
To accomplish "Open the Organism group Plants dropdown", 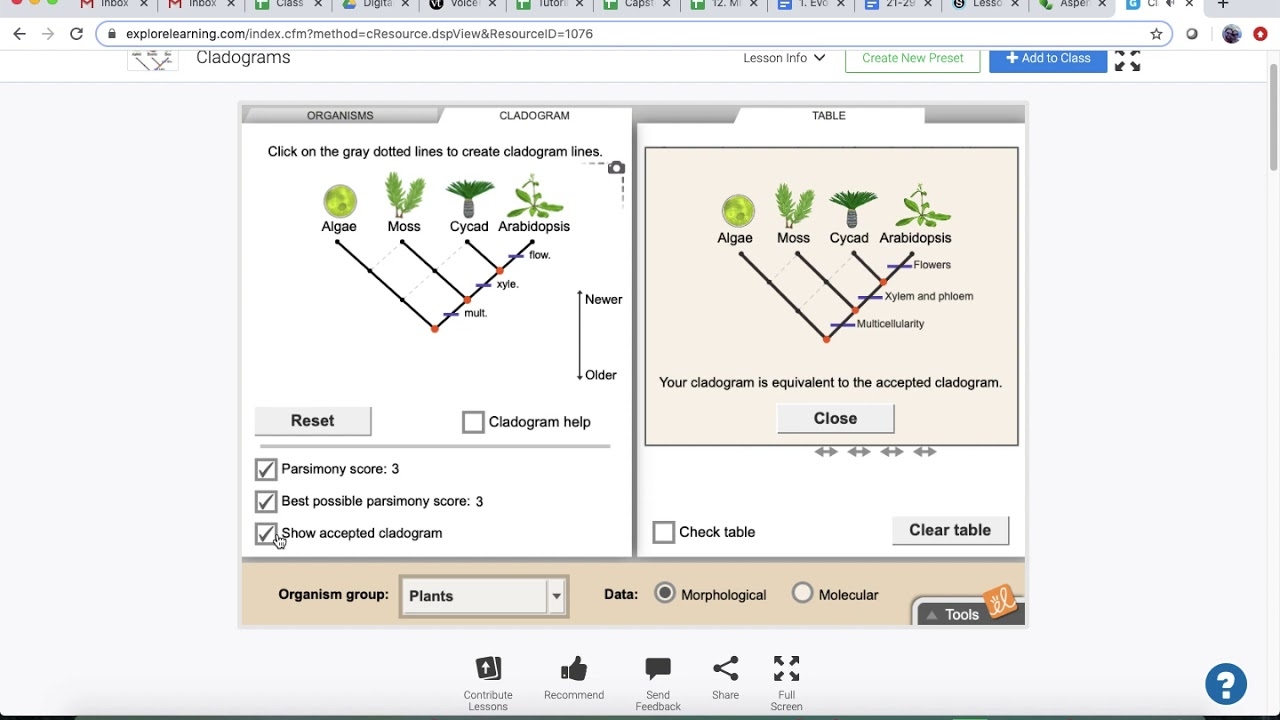I will [556, 596].
